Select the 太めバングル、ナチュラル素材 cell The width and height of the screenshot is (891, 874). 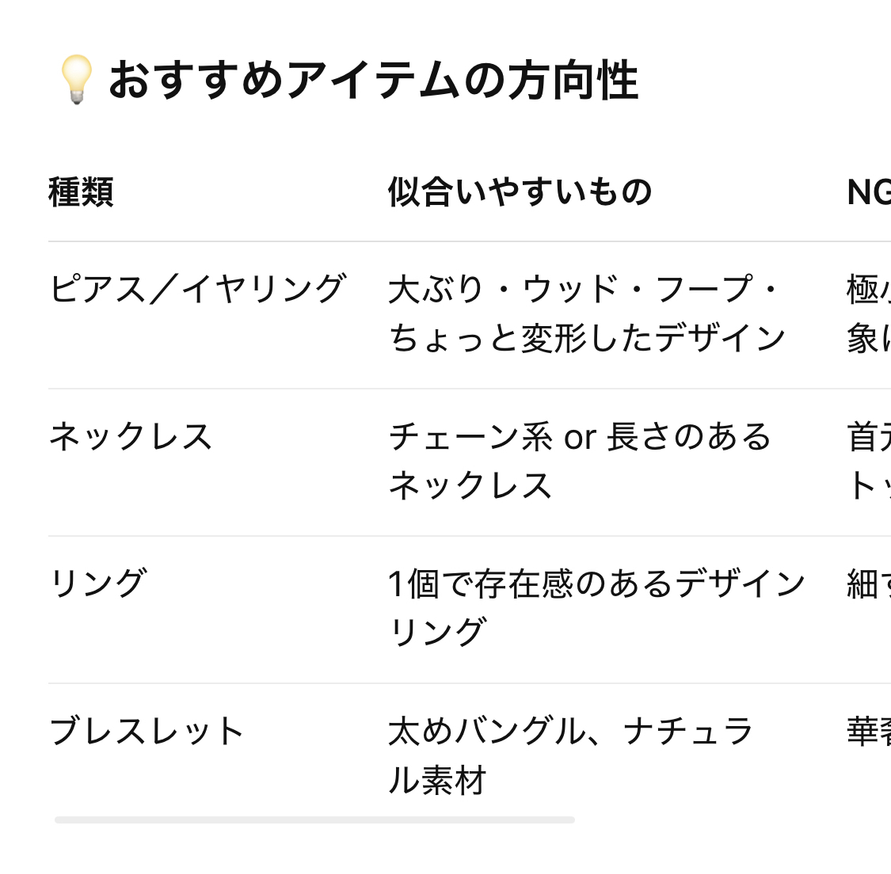pos(570,755)
